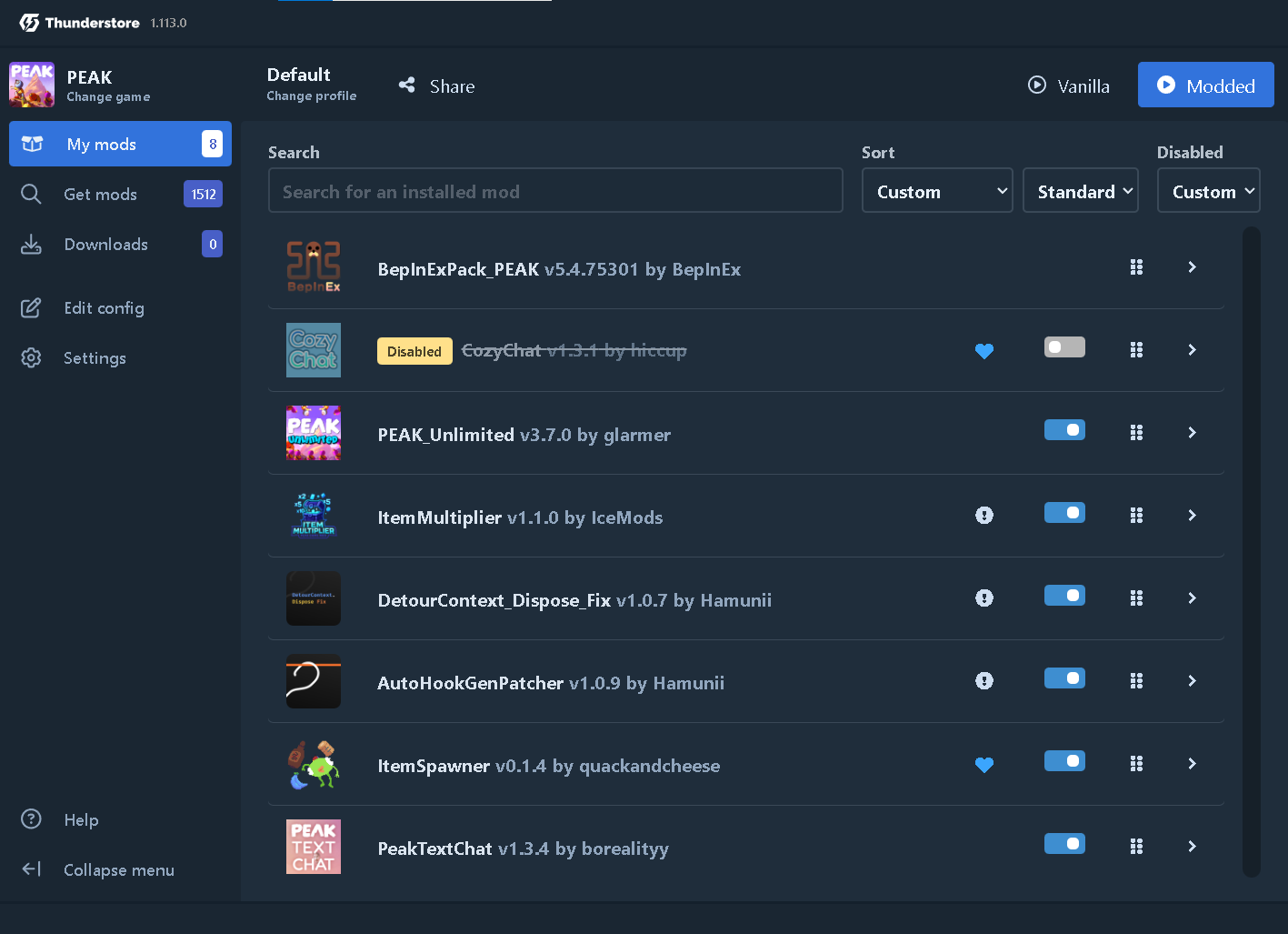The height and width of the screenshot is (934, 1288).
Task: Open the Downloads section
Action: point(120,244)
